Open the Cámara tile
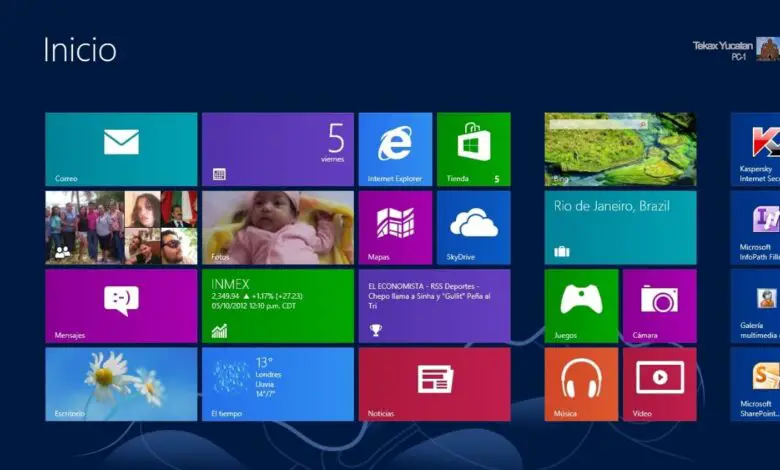Viewport: 780px width, 470px height. coord(660,306)
